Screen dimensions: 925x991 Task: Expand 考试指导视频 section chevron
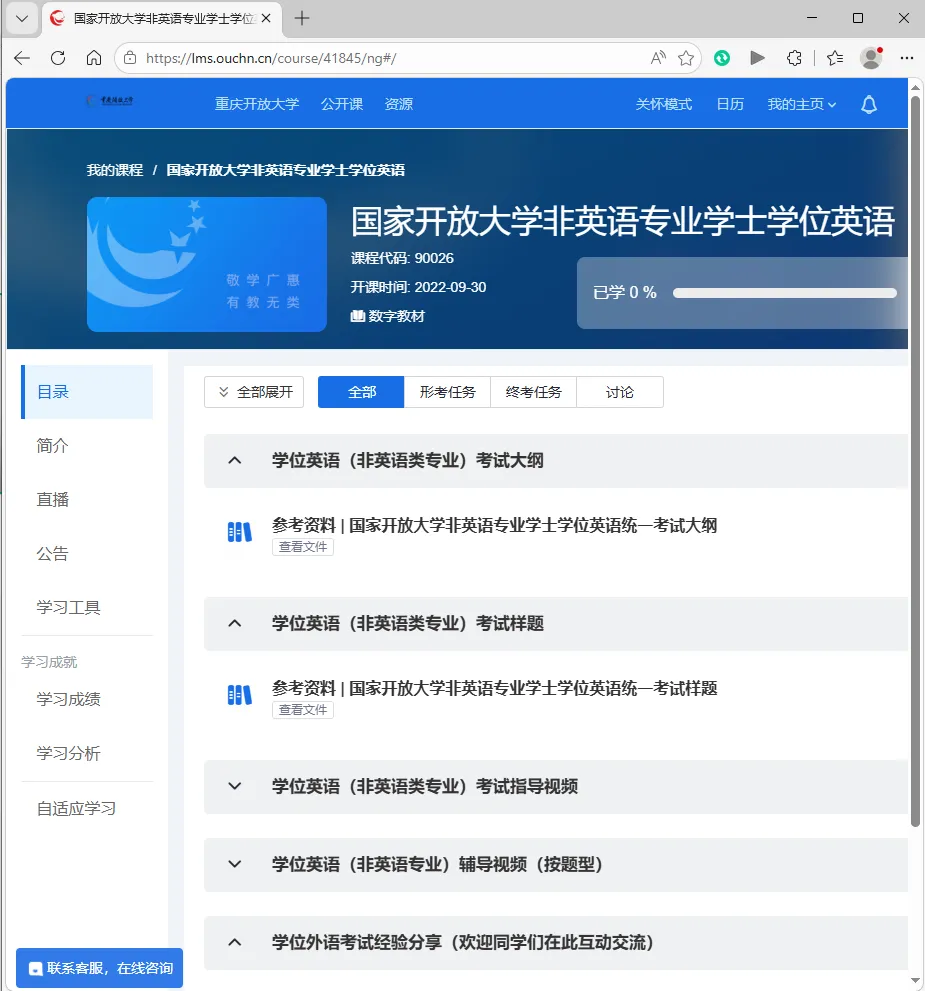coord(234,786)
